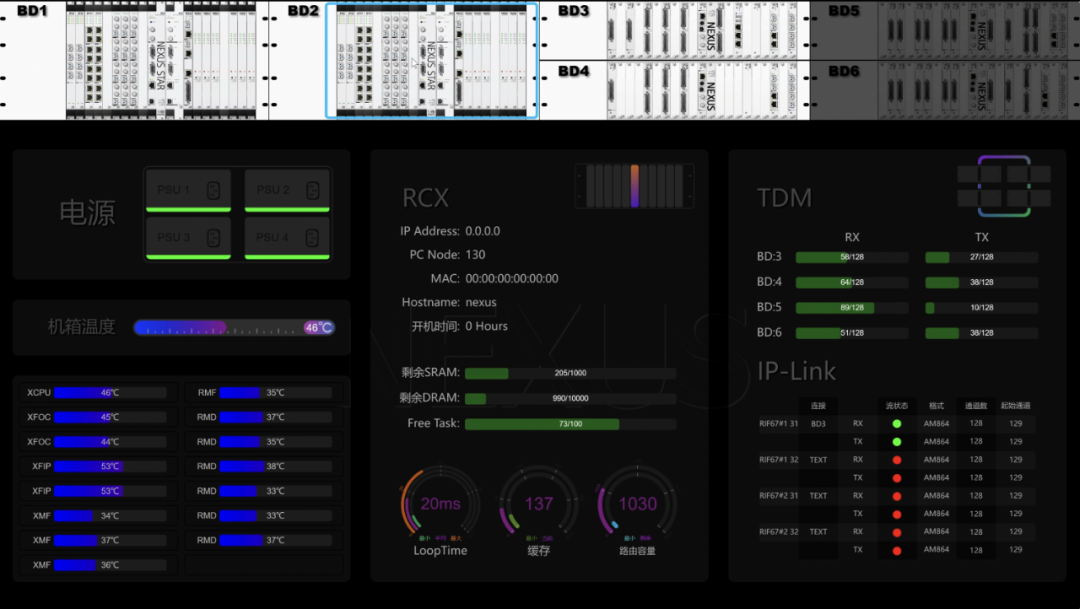The width and height of the screenshot is (1080, 609).
Task: Click the PSU 2 power module icon
Action: (x=287, y=189)
